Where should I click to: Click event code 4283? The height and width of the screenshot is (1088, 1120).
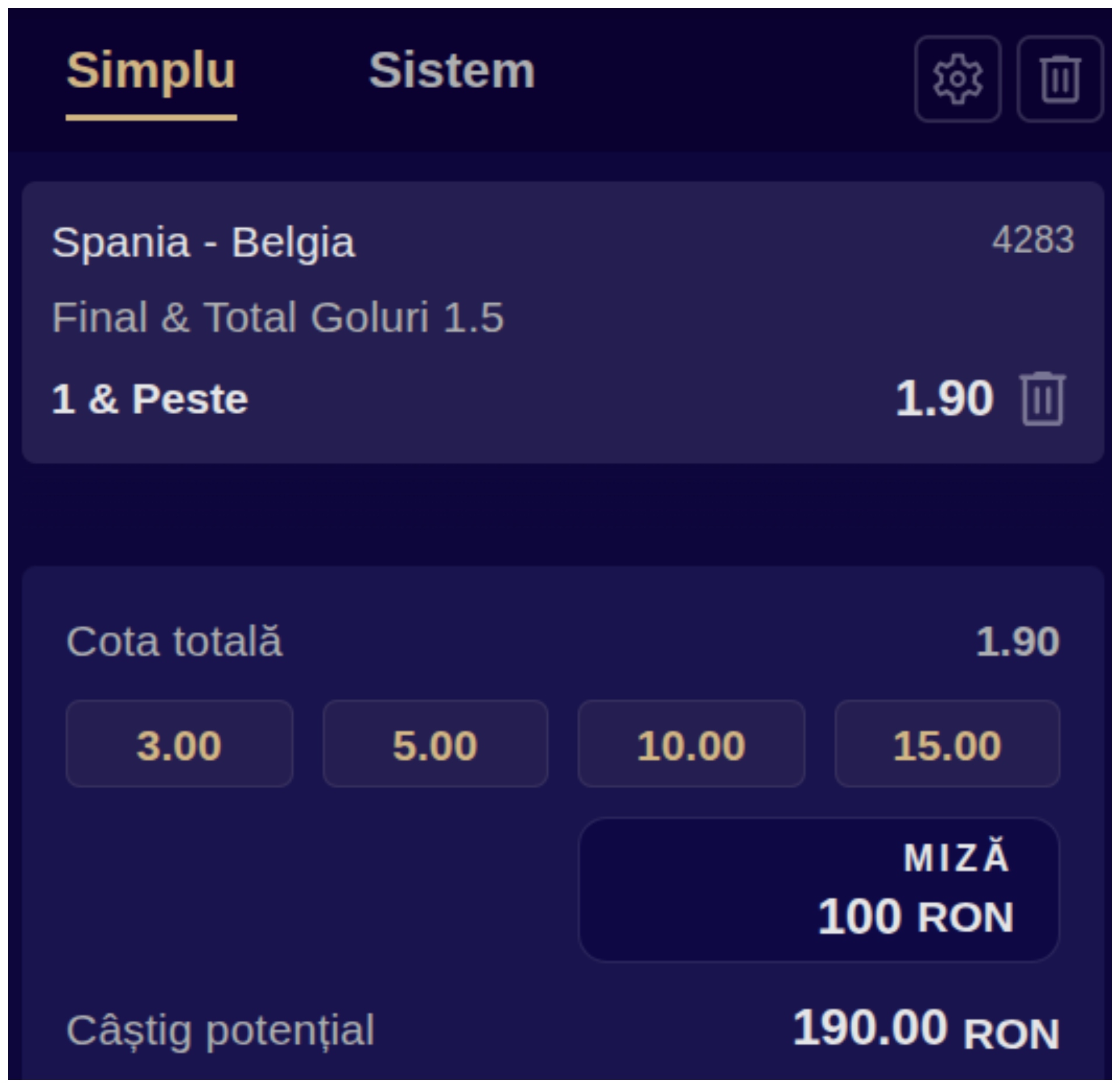coord(1033,240)
